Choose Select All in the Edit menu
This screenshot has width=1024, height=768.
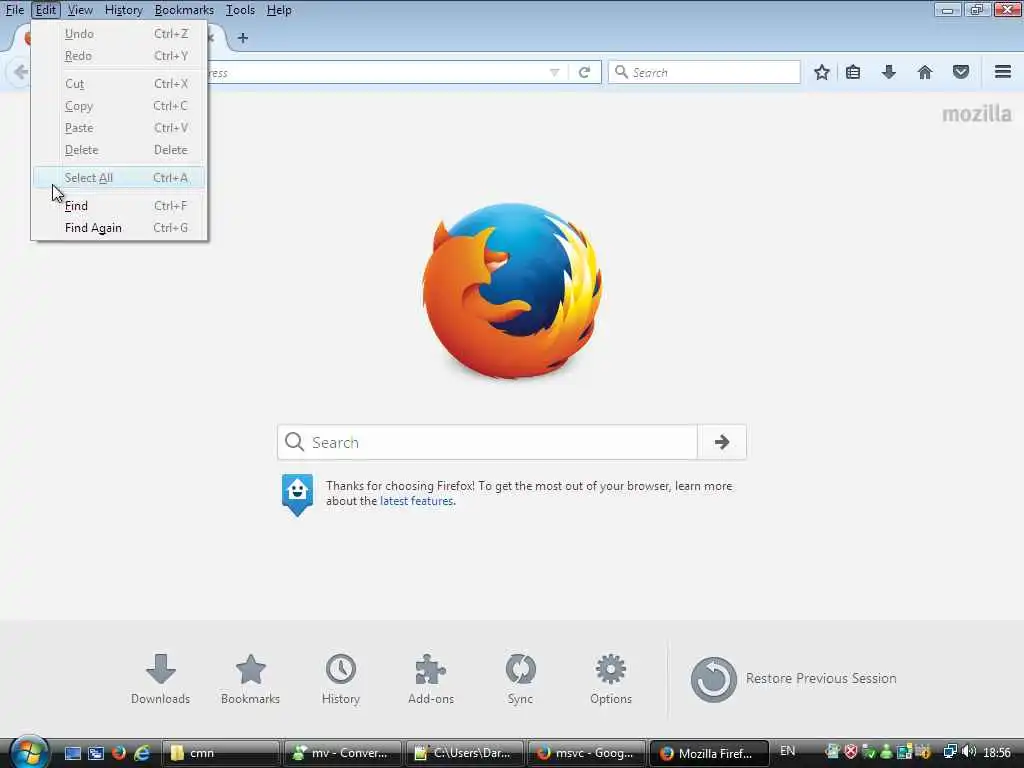pyautogui.click(x=119, y=178)
